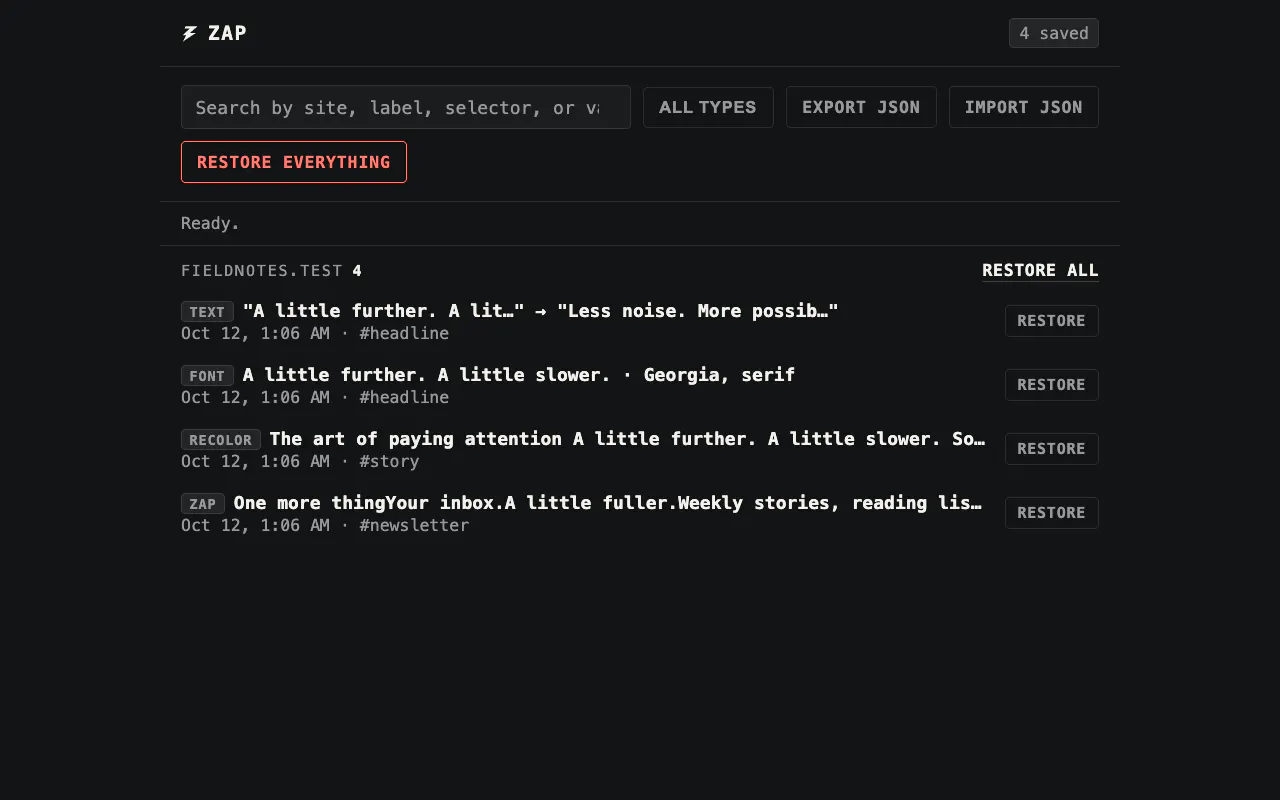Click the ZAP type badge on newsletter row
This screenshot has width=1280, height=800.
pos(203,504)
